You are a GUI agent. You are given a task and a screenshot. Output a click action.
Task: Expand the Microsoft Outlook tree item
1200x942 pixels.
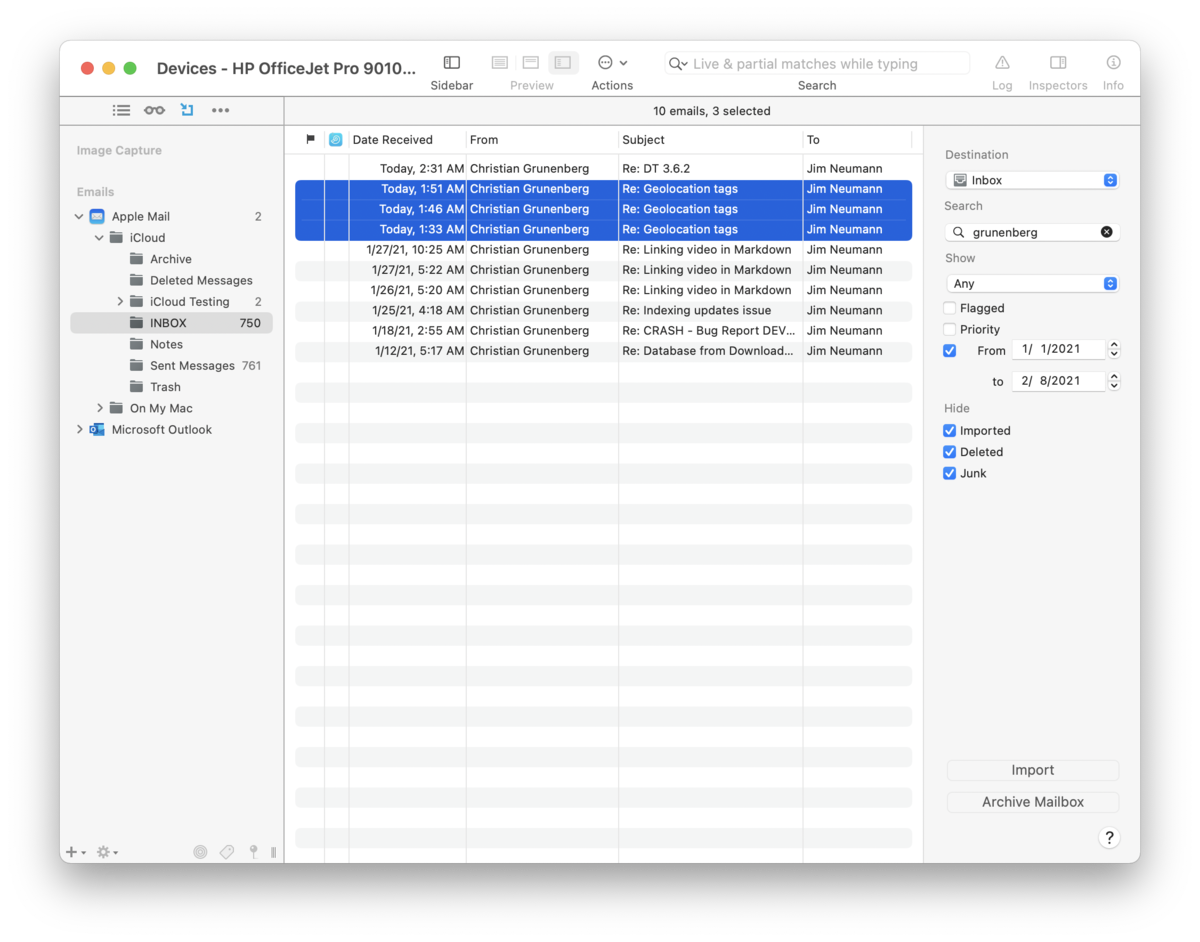80,430
